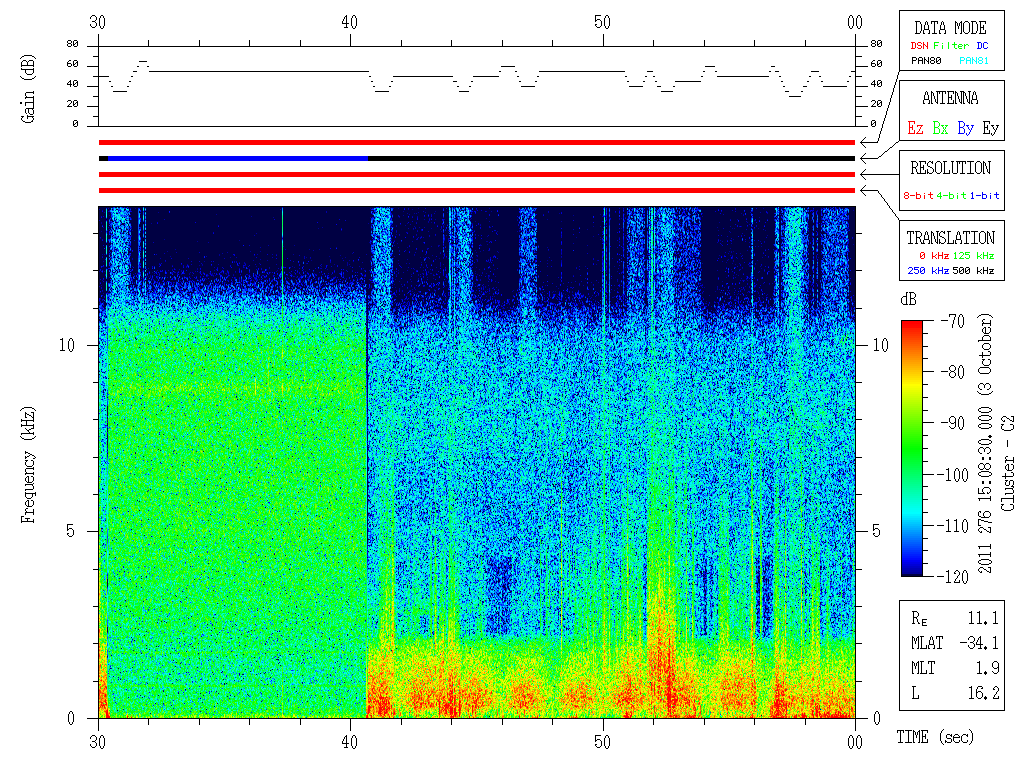
Task: Click the MLT value 1.9
Action: click(987, 668)
